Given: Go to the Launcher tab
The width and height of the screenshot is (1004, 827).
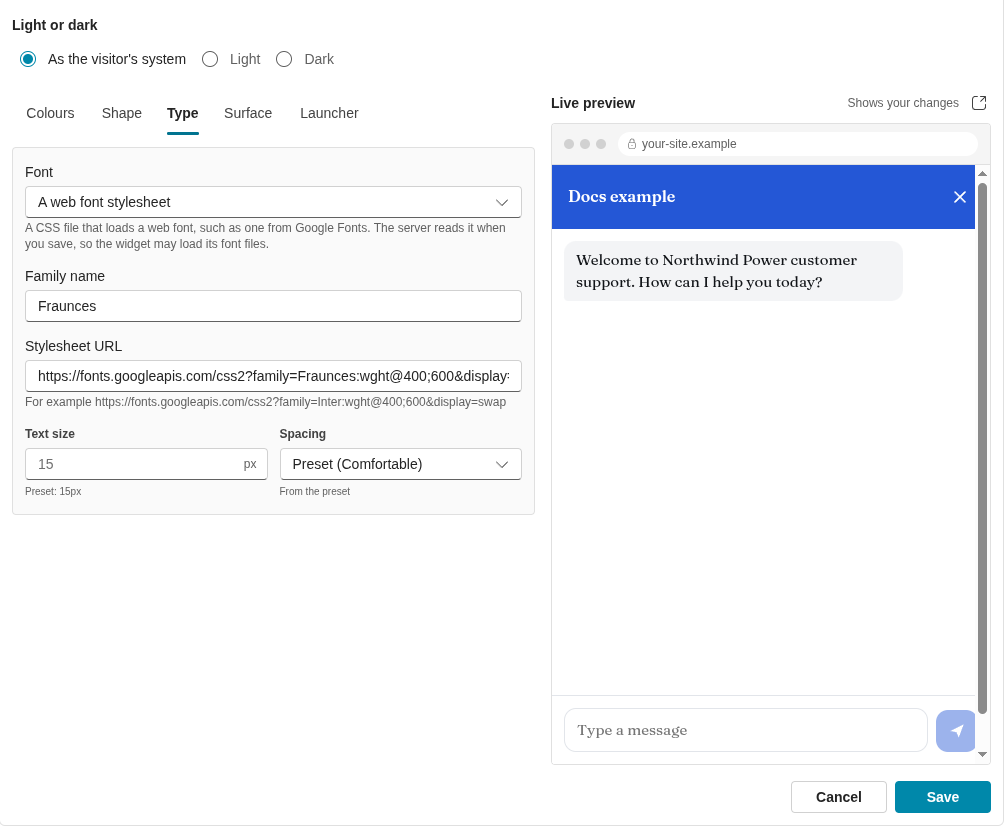Looking at the screenshot, I should [x=329, y=113].
